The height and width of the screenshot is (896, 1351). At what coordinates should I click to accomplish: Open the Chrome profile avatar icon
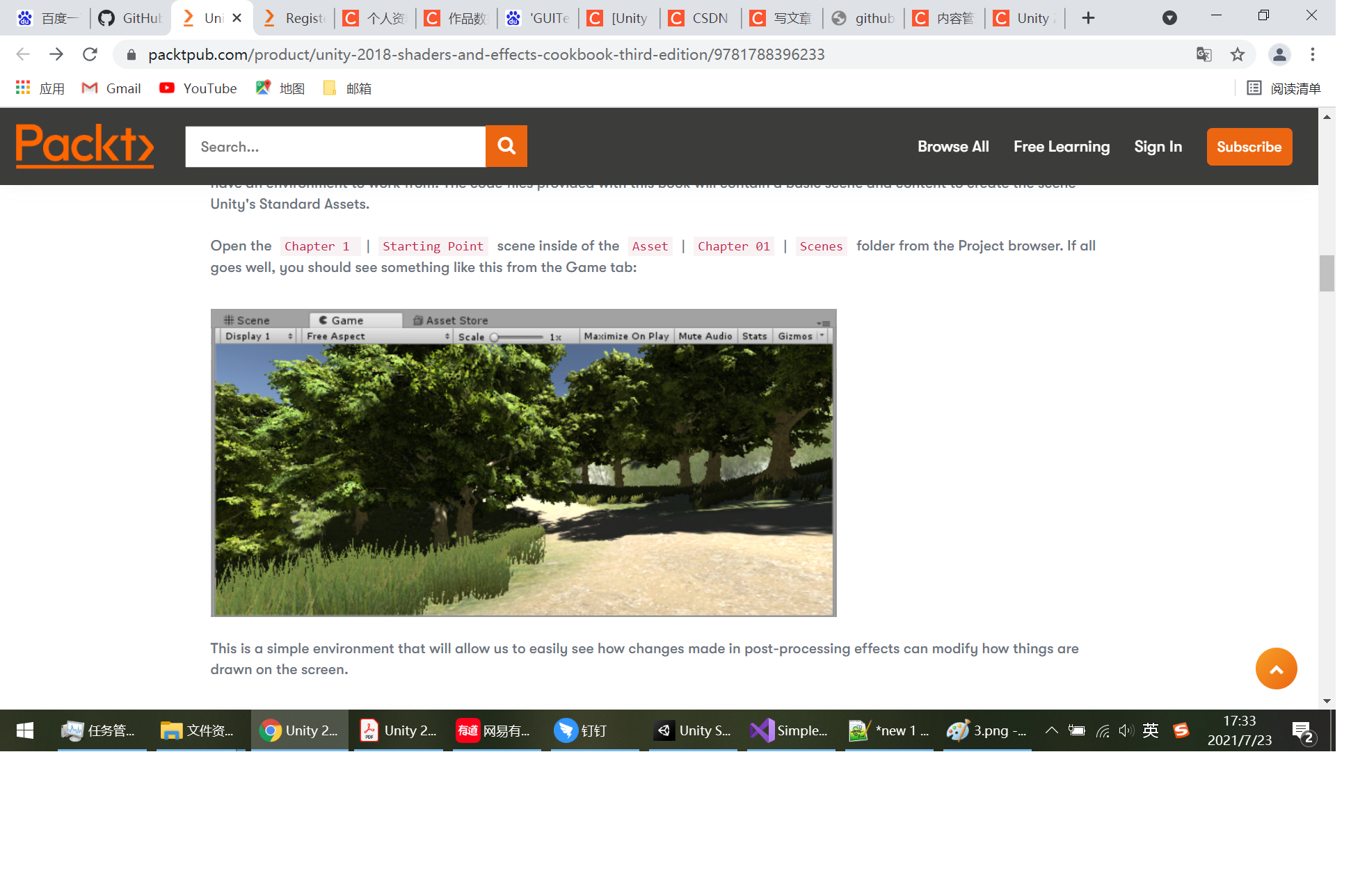pos(1279,54)
